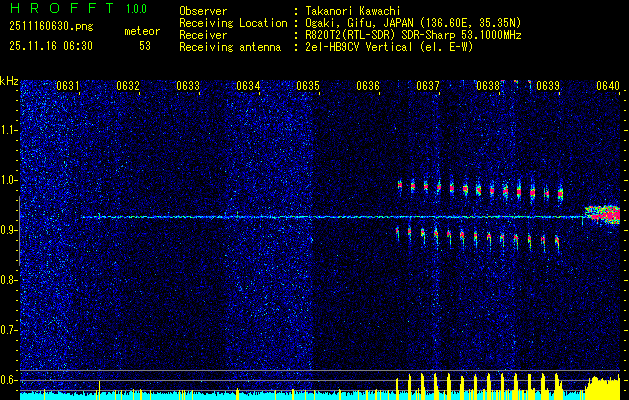Click the 0634 time marker
Viewport: 629px width, 400px height.
[248, 86]
